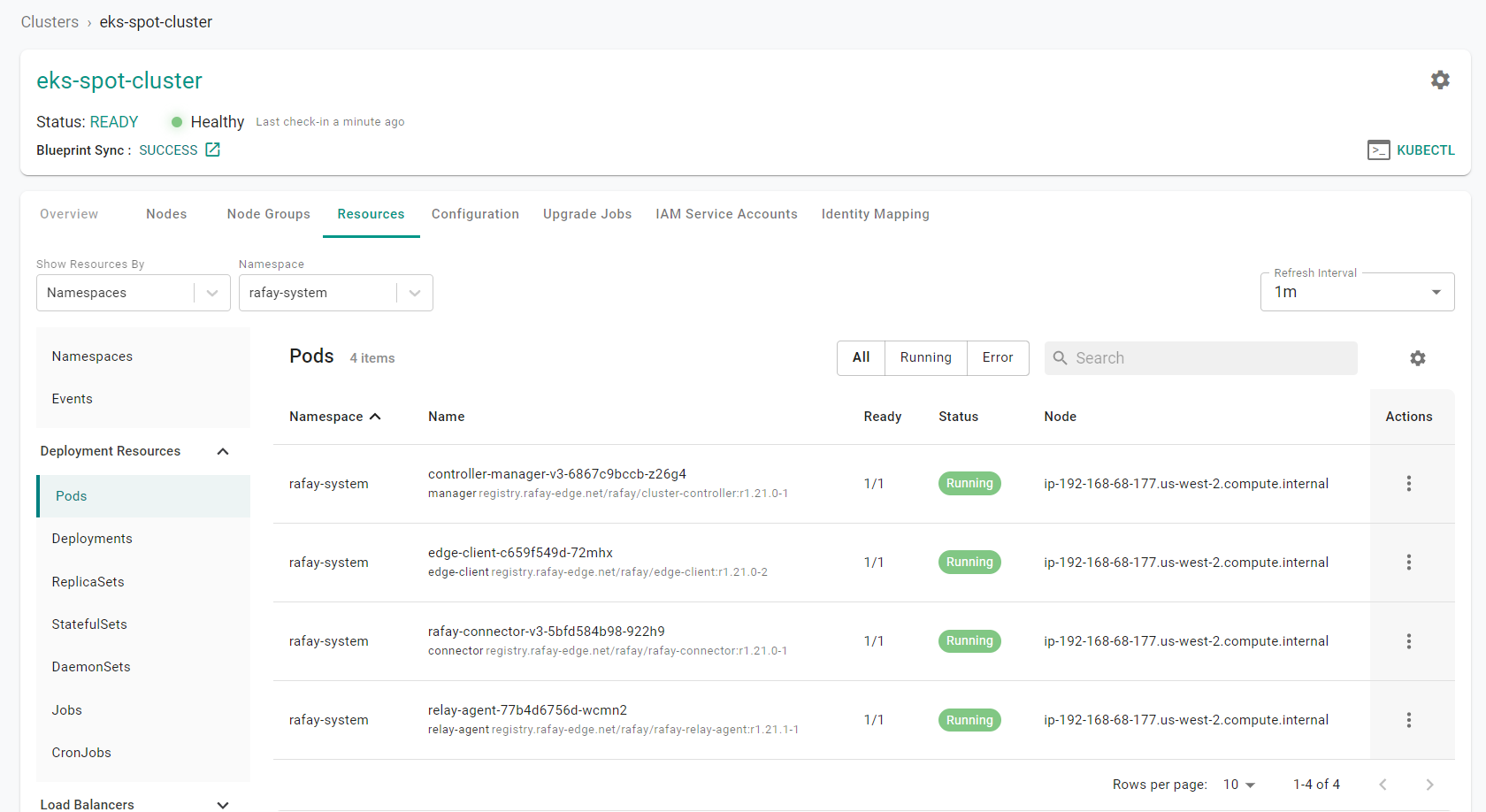Click Clusters breadcrumb link
Screen dimensions: 1486x812
click(50, 22)
